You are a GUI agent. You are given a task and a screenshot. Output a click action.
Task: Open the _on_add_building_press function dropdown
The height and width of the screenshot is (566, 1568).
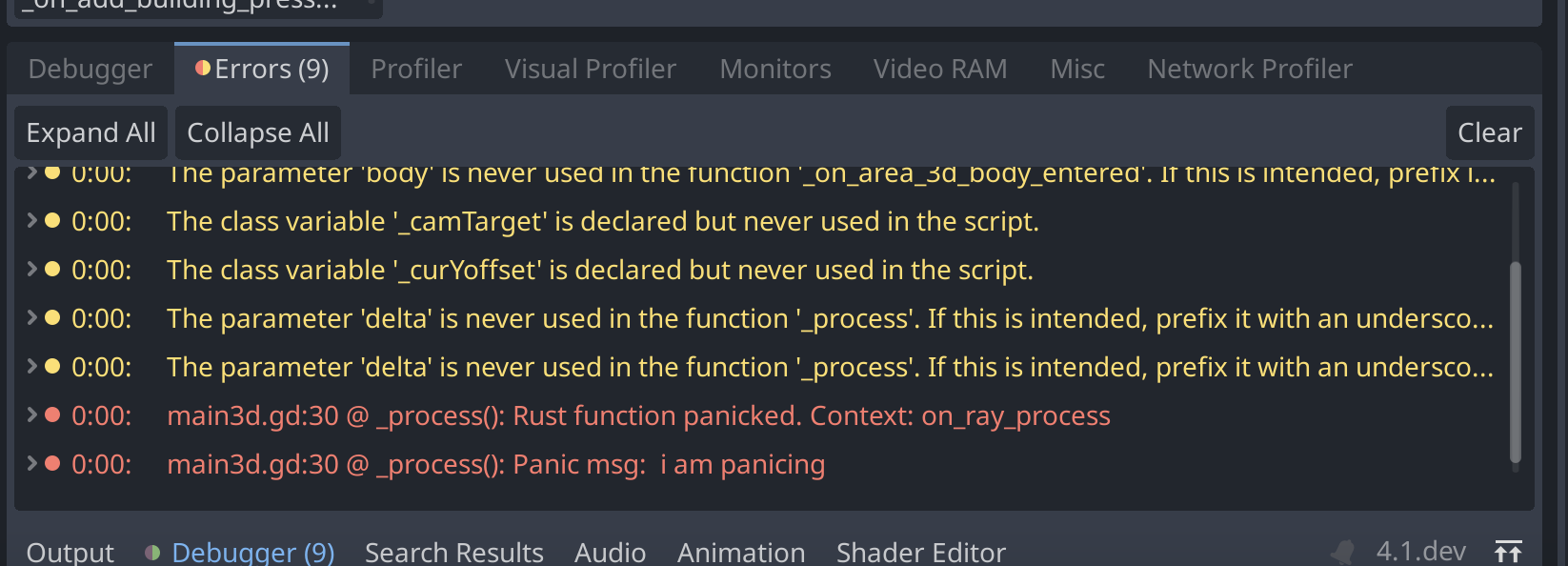coord(191,8)
